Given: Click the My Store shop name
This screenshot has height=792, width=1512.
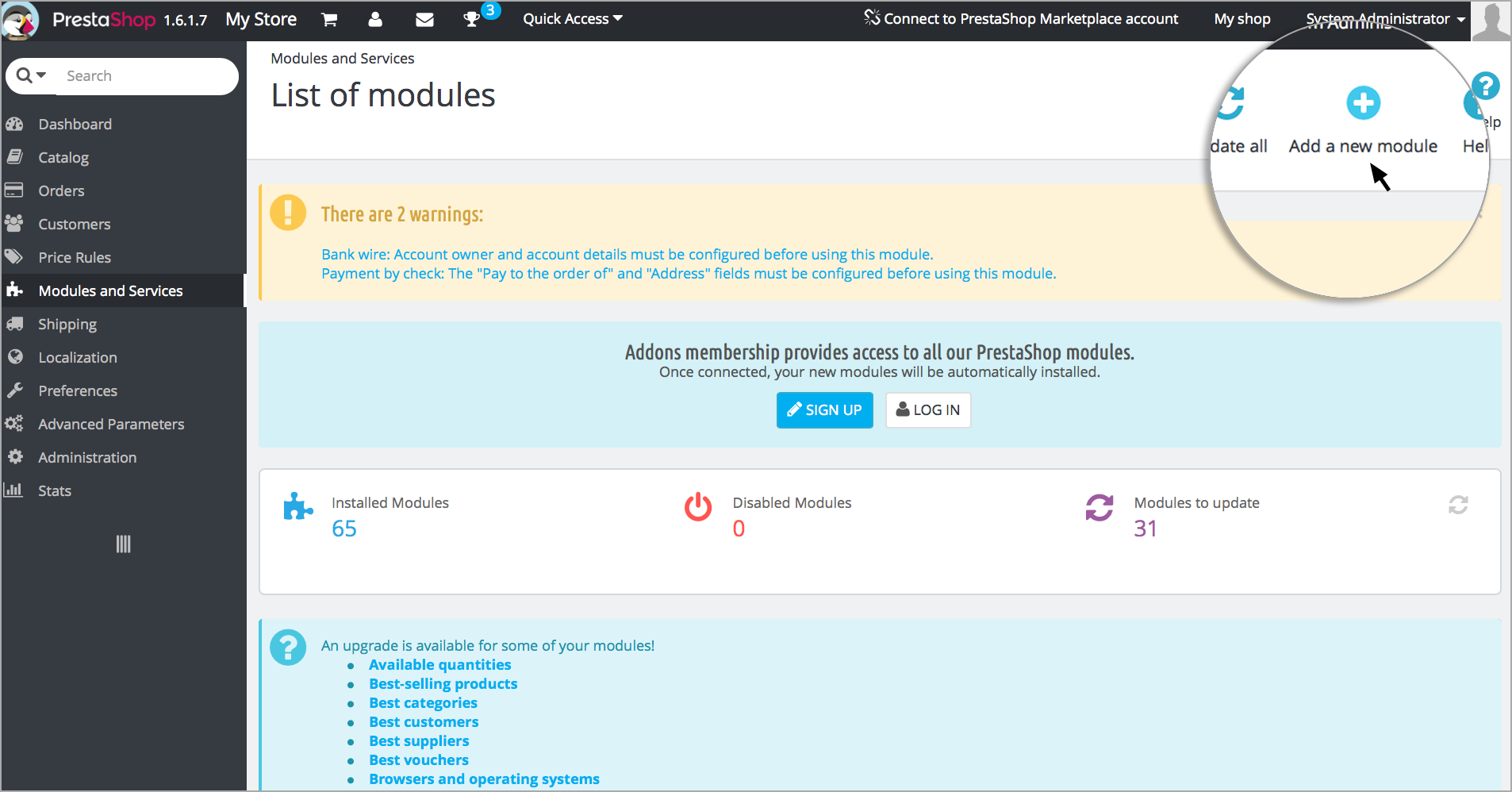Looking at the screenshot, I should (261, 20).
